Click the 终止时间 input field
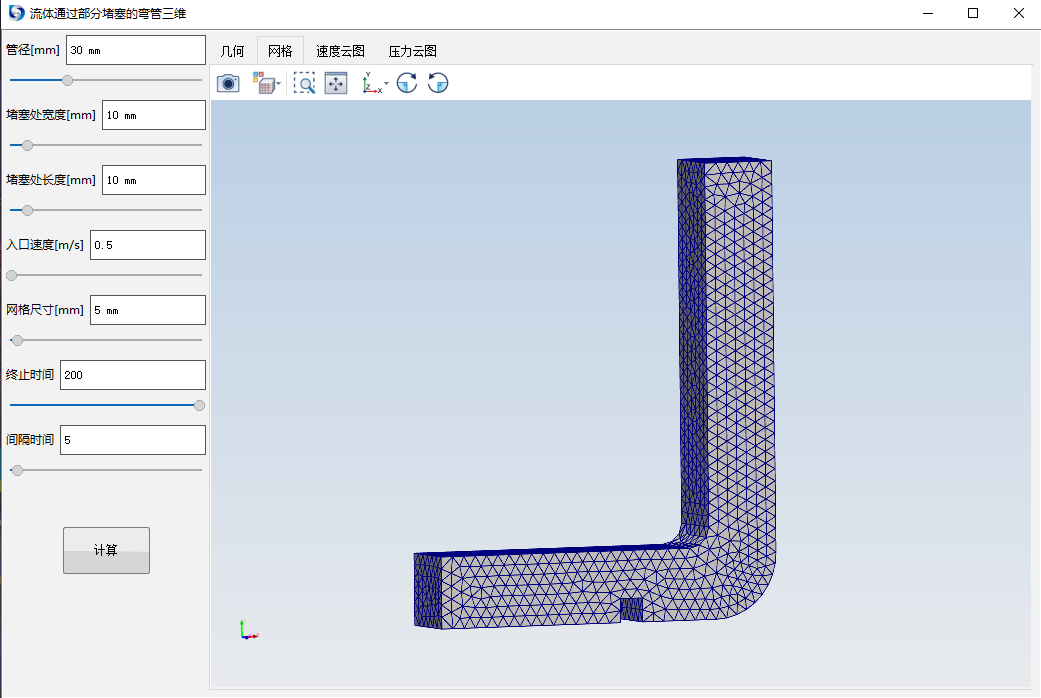Viewport: 1041px width, 698px height. coord(133,375)
